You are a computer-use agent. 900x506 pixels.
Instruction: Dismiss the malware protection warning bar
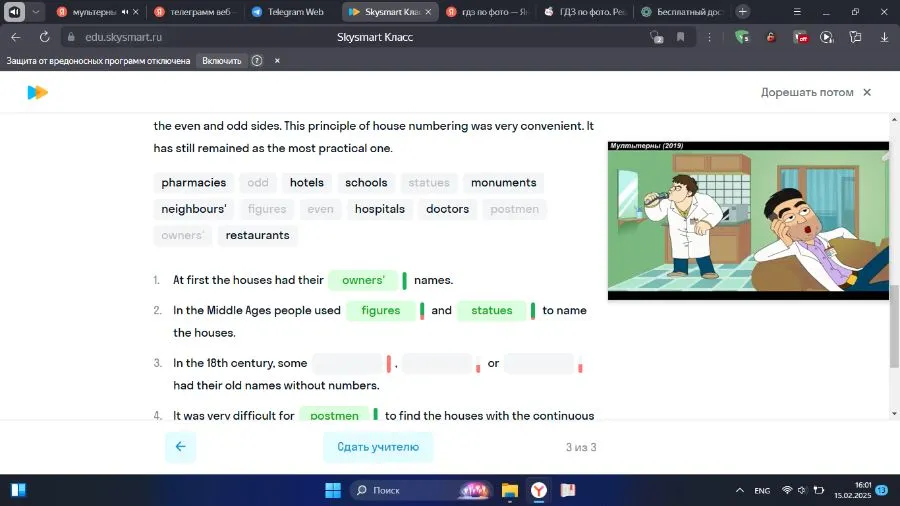tap(277, 60)
